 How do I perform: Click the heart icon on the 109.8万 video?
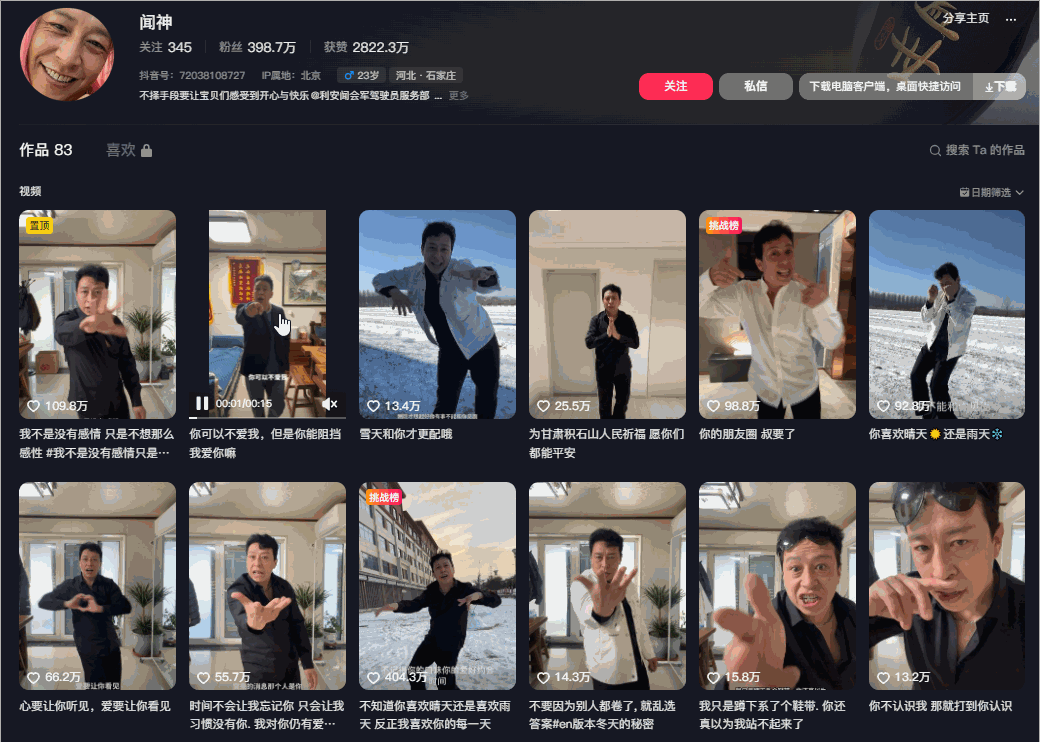(33, 407)
